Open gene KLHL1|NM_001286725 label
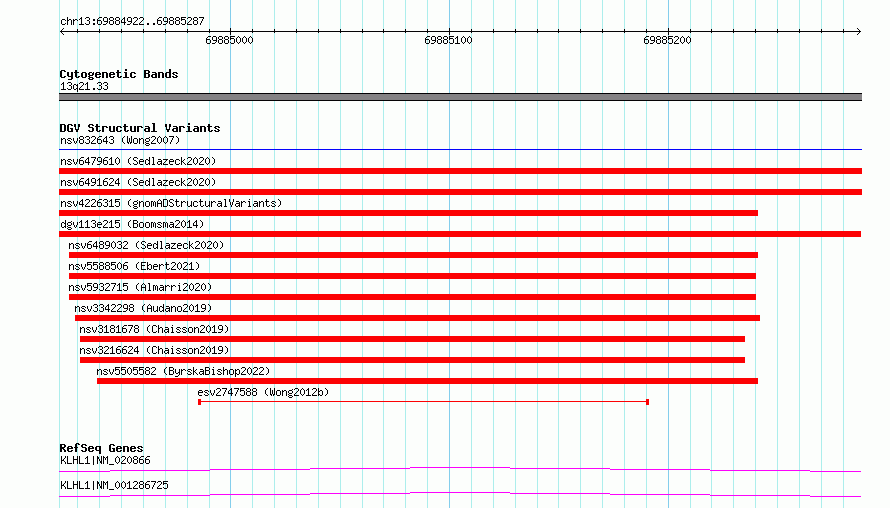This screenshot has width=890, height=508. click(114, 485)
